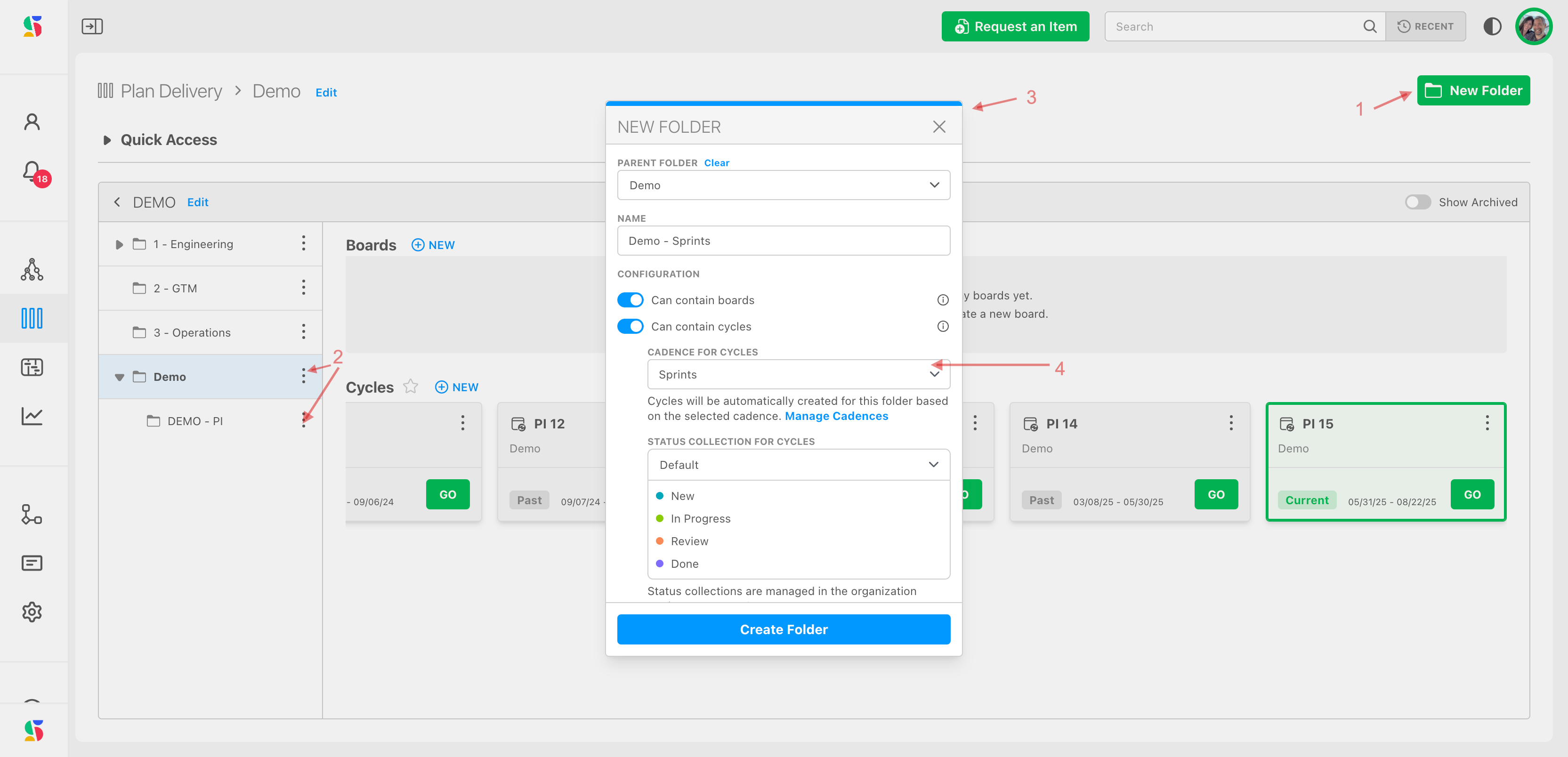Click the star icon next to Cycles
This screenshot has height=757, width=1568.
(x=411, y=387)
